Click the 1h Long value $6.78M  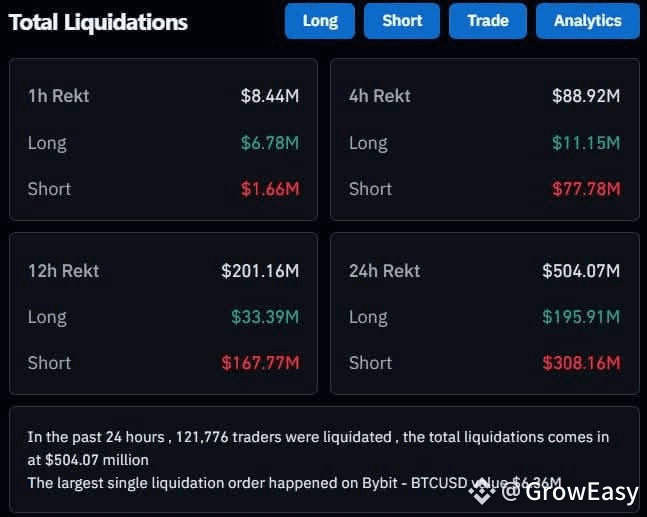[270, 143]
